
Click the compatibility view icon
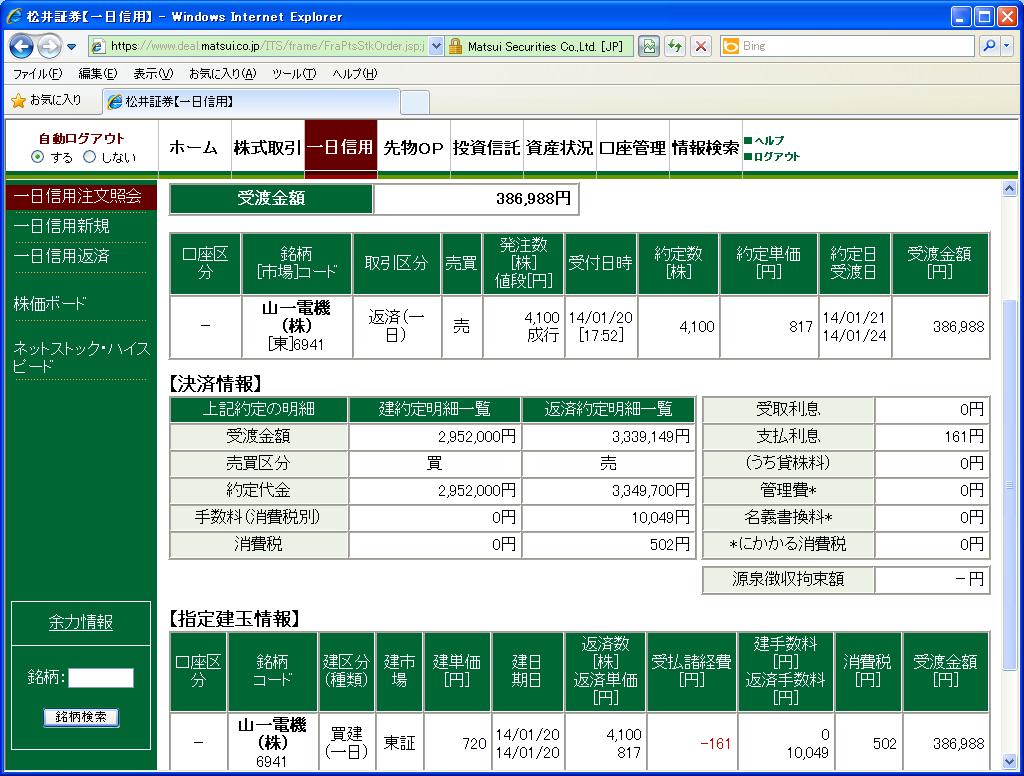pyautogui.click(x=649, y=46)
